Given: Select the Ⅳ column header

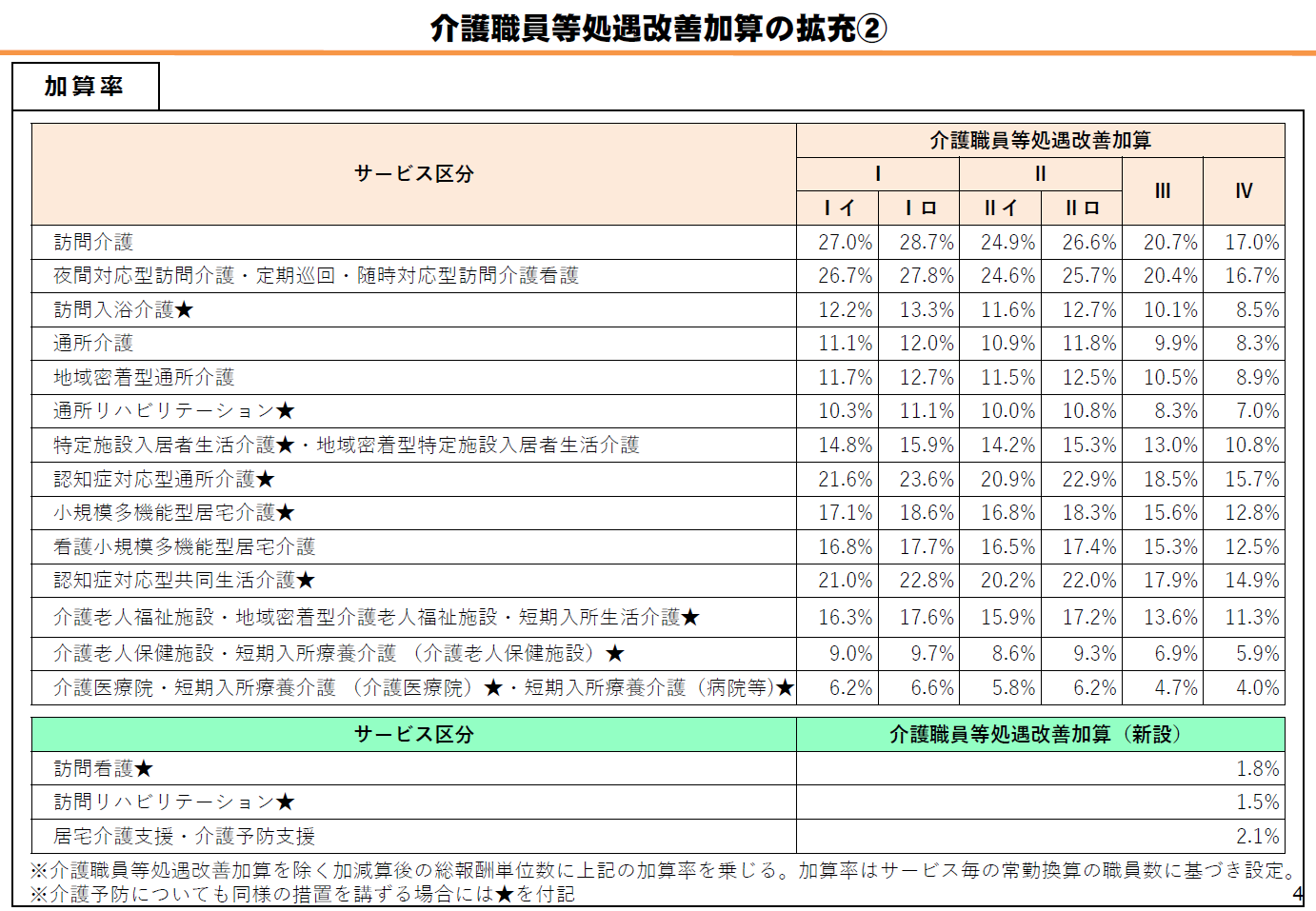Looking at the screenshot, I should pyautogui.click(x=1243, y=190).
